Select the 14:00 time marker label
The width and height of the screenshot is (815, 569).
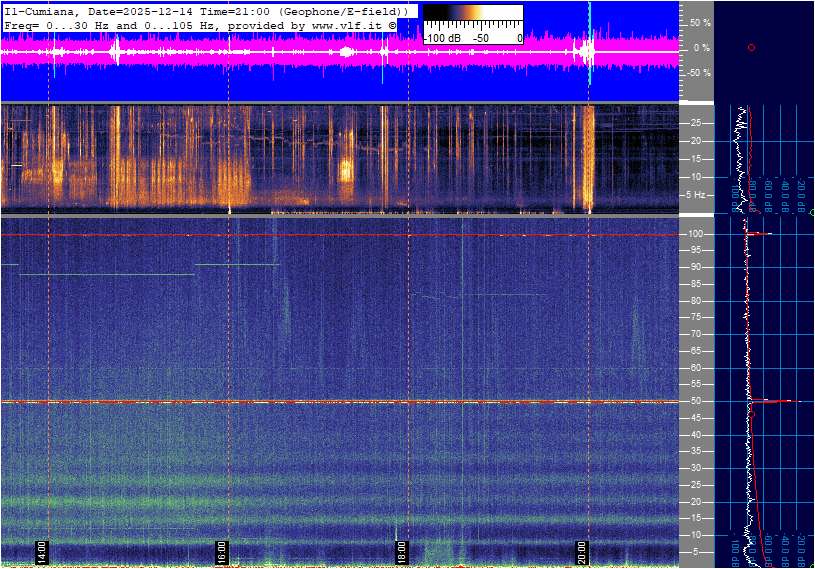[42, 551]
